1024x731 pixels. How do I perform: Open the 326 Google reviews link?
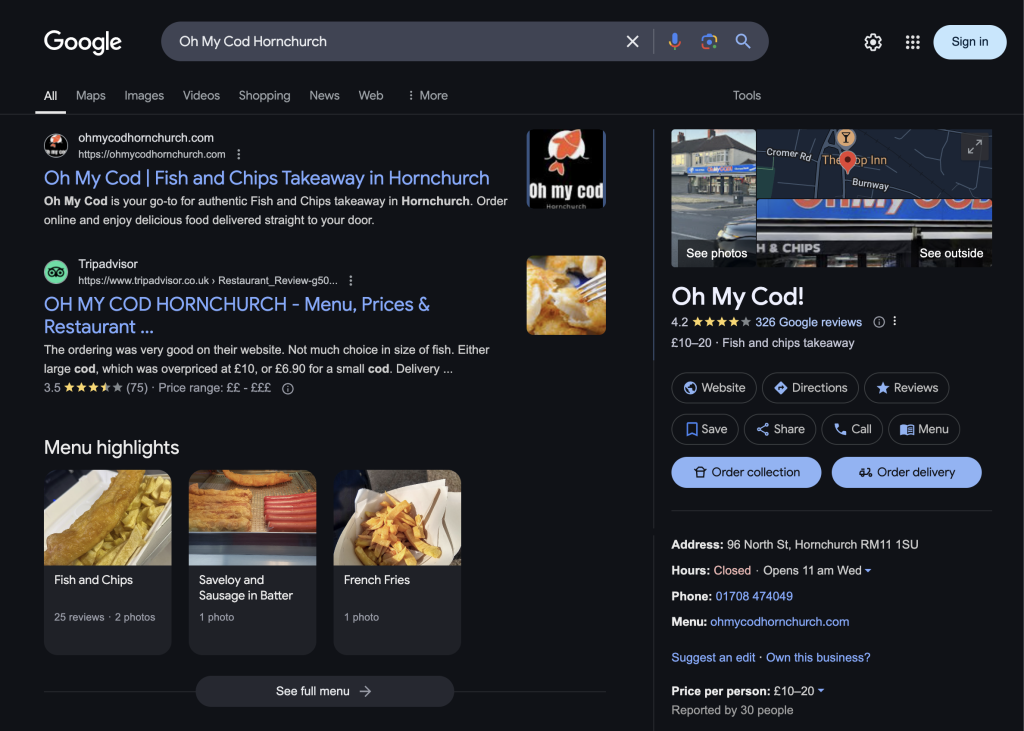(808, 322)
